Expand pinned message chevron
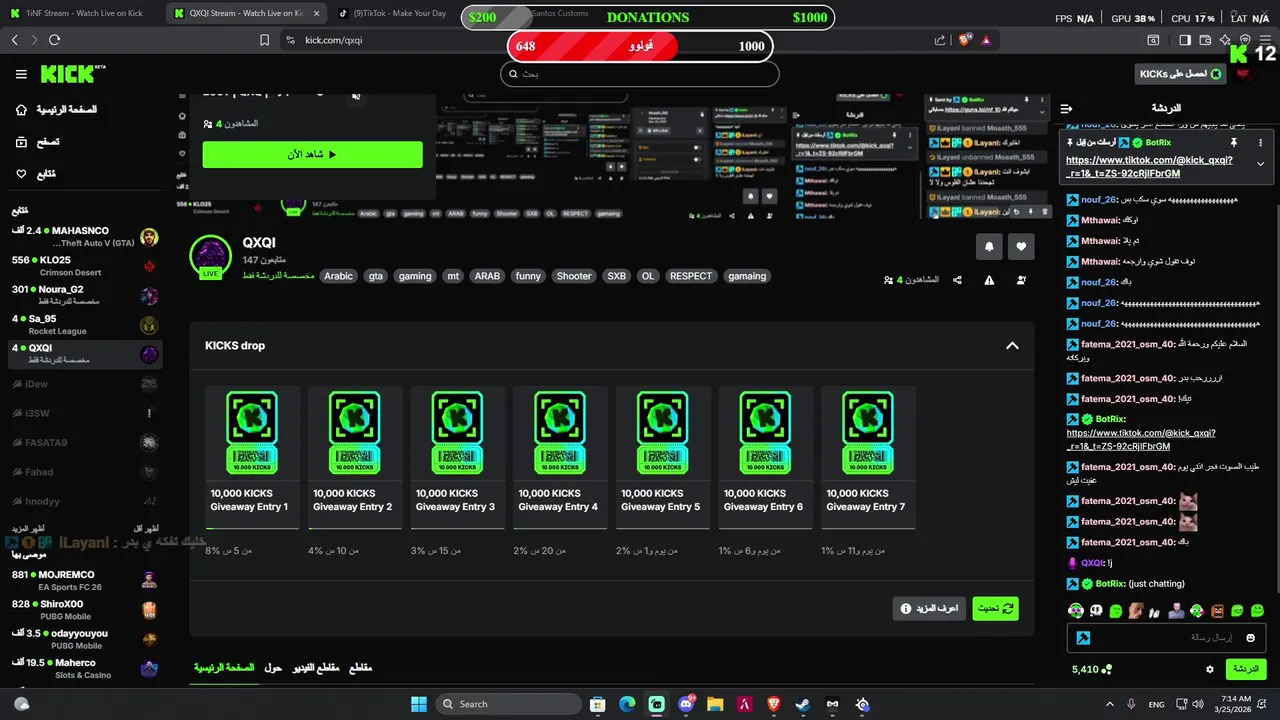 (1260, 164)
